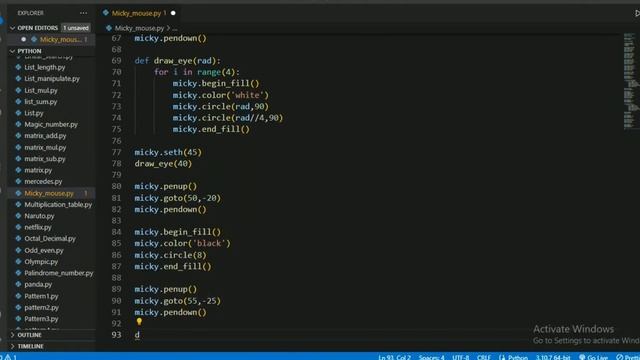Click the UTF-8 encoding selector
This screenshot has width=640, height=360.
[x=460, y=357]
